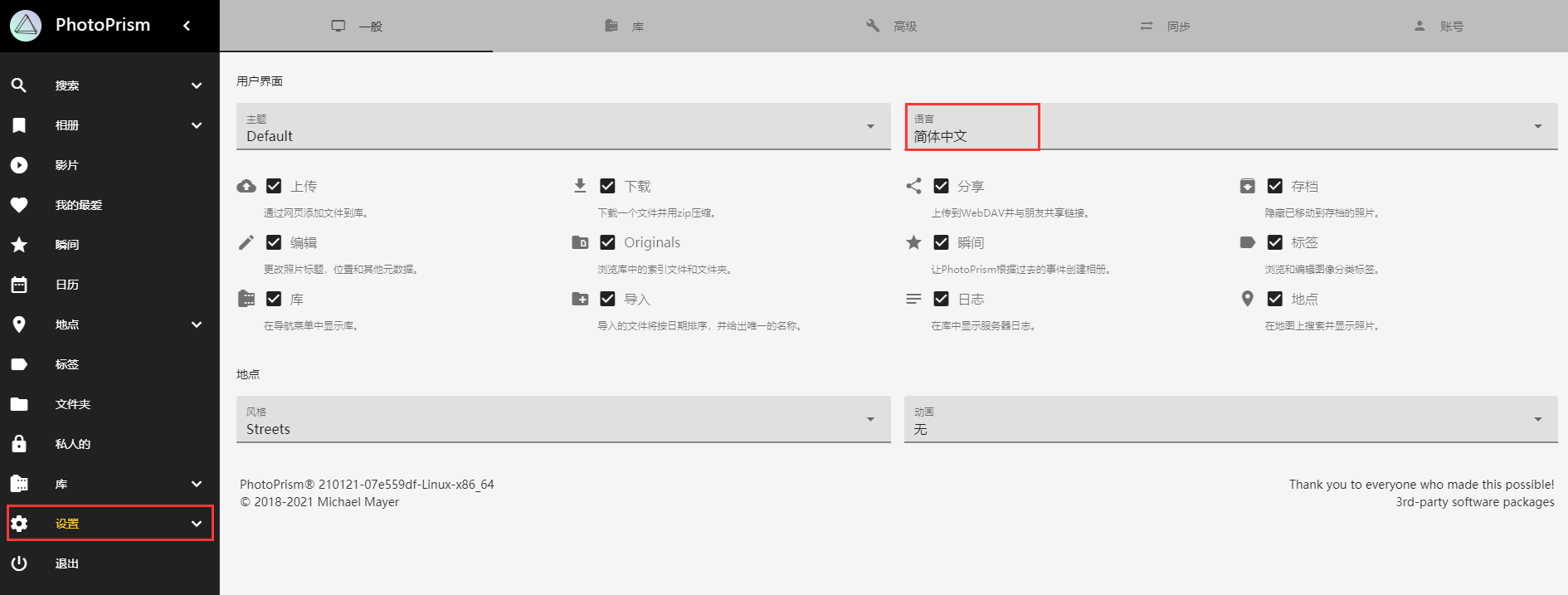This screenshot has height=595, width=1568.
Task: Toggle the 瞬间 moments checkbox
Action: (x=941, y=242)
